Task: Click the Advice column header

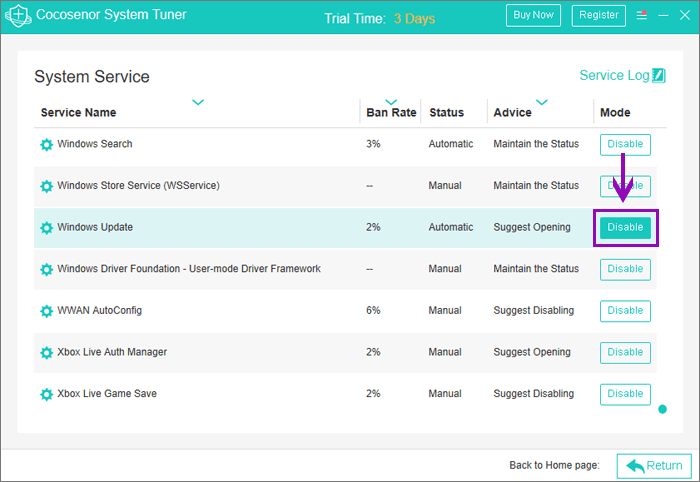Action: [512, 112]
